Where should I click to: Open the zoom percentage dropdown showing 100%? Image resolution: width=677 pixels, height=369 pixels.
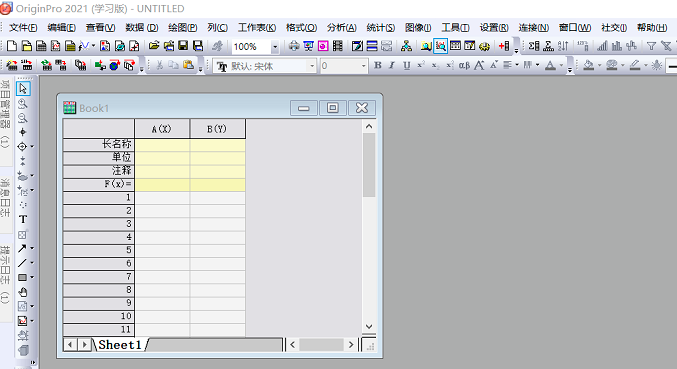click(x=275, y=47)
